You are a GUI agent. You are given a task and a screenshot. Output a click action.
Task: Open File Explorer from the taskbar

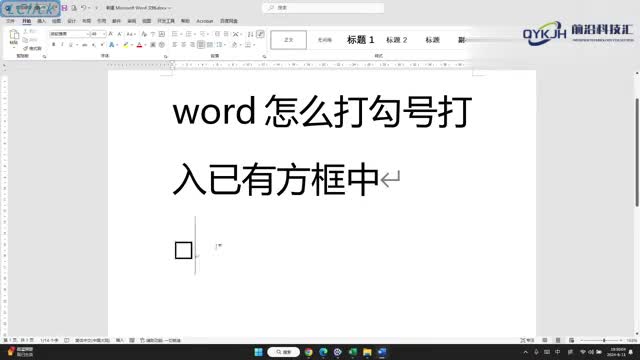pyautogui.click(x=367, y=352)
